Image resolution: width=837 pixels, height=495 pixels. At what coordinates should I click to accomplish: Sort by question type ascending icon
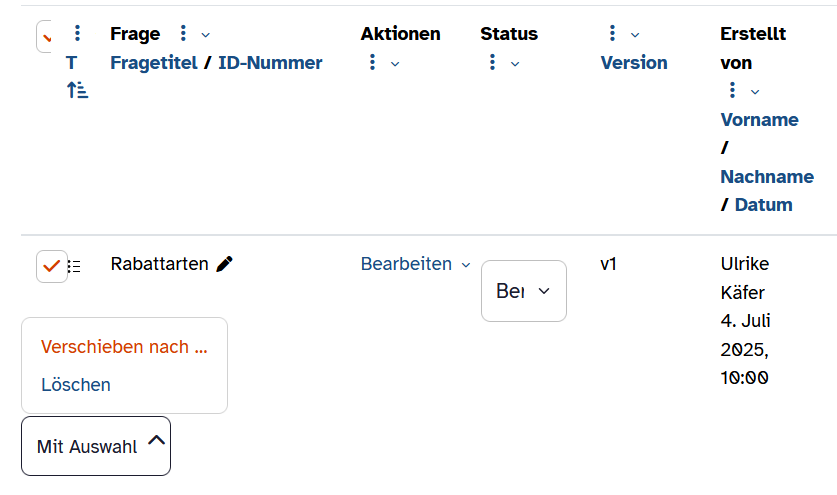pos(77,90)
